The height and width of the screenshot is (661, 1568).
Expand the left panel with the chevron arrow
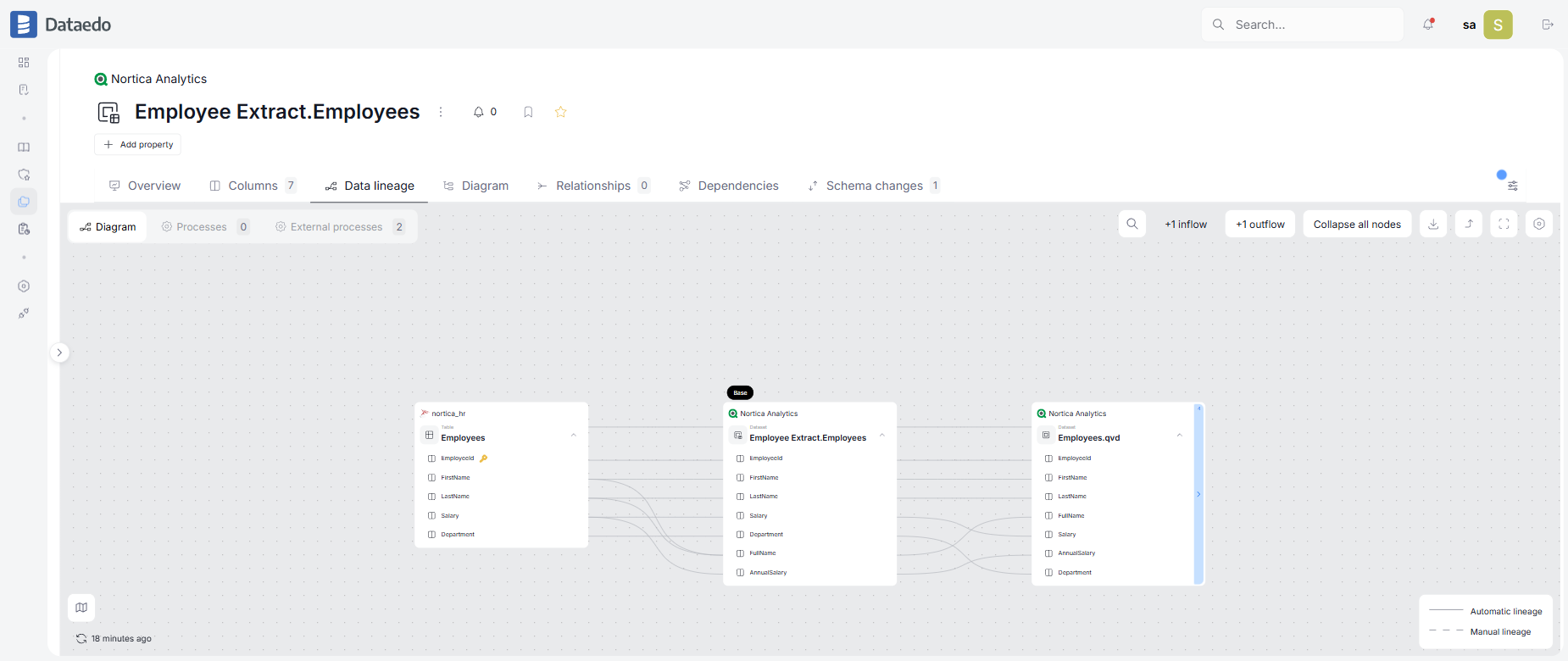pyautogui.click(x=59, y=353)
